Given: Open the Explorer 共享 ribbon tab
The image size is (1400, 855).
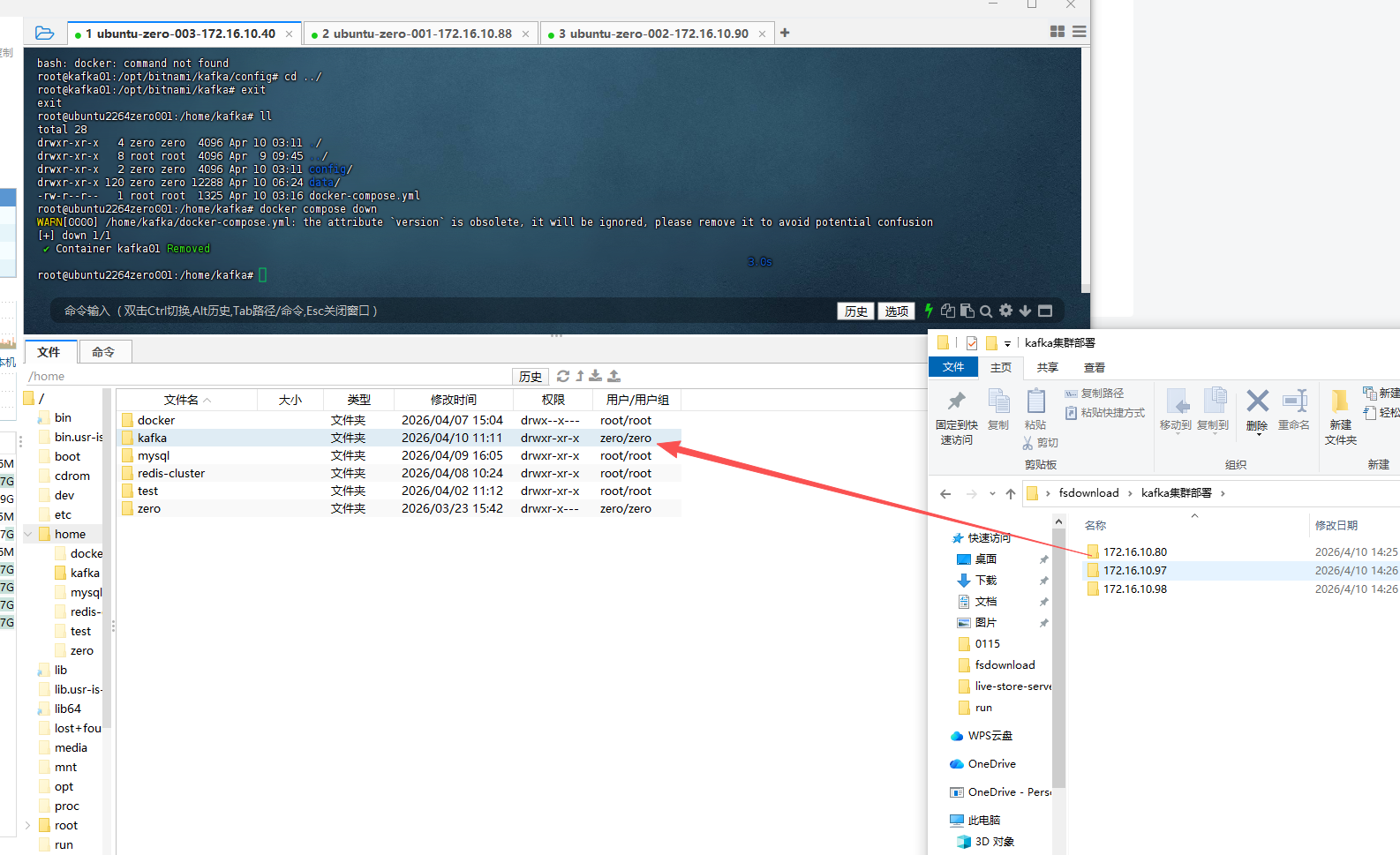Looking at the screenshot, I should click(x=1048, y=367).
